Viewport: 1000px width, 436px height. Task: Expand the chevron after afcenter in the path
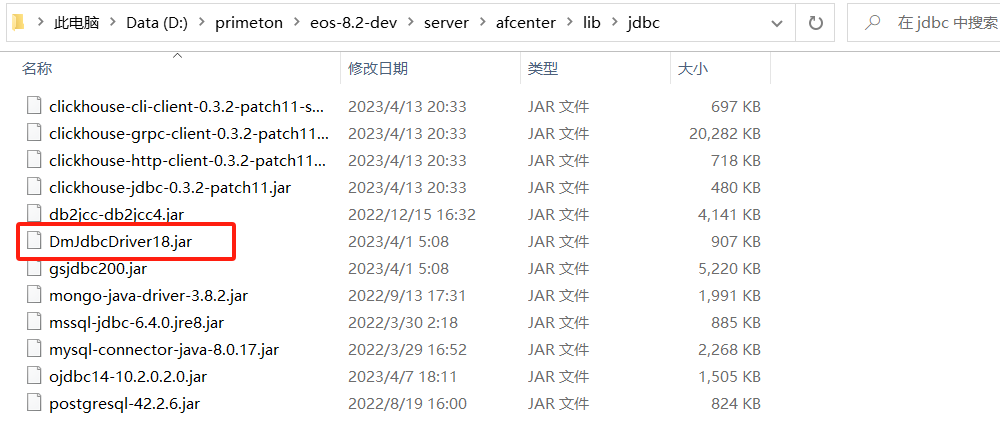click(570, 23)
